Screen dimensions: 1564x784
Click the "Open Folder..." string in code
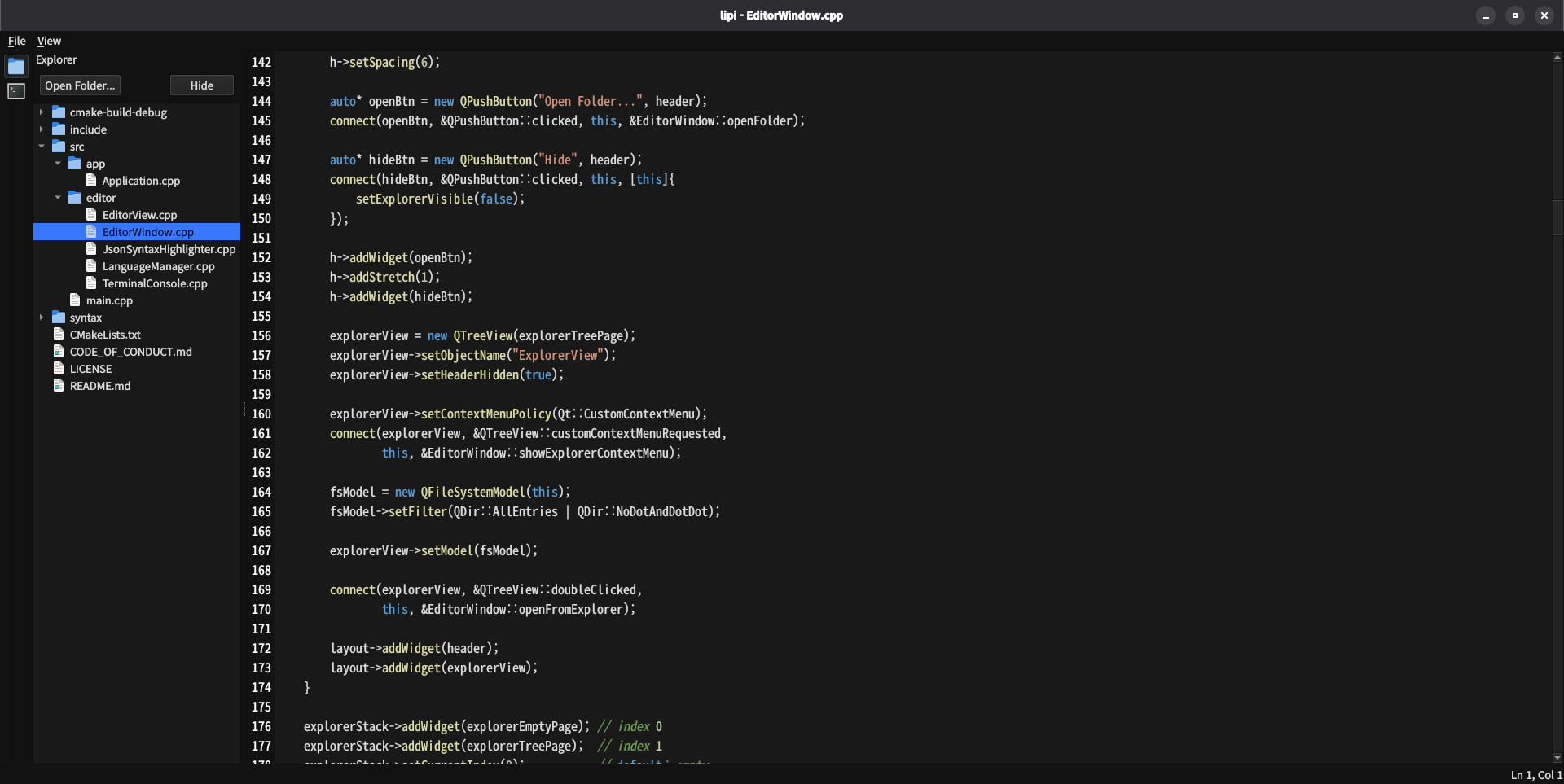(590, 101)
